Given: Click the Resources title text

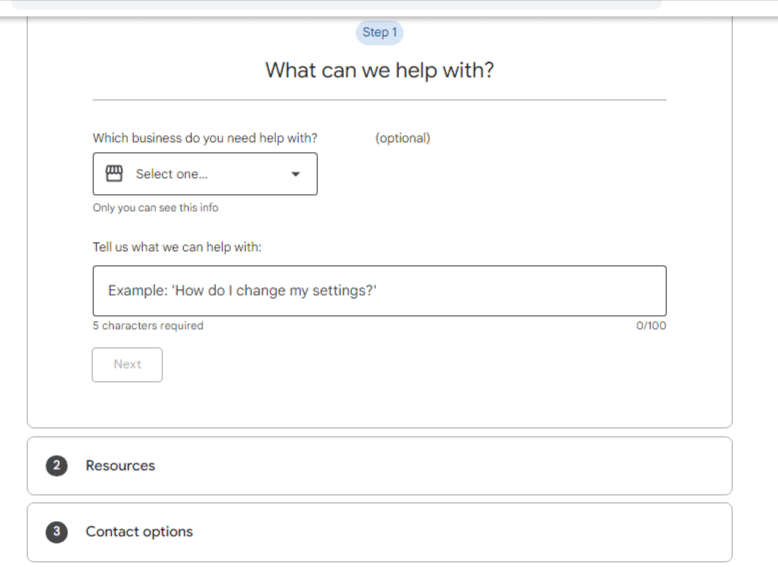Looking at the screenshot, I should [x=120, y=466].
